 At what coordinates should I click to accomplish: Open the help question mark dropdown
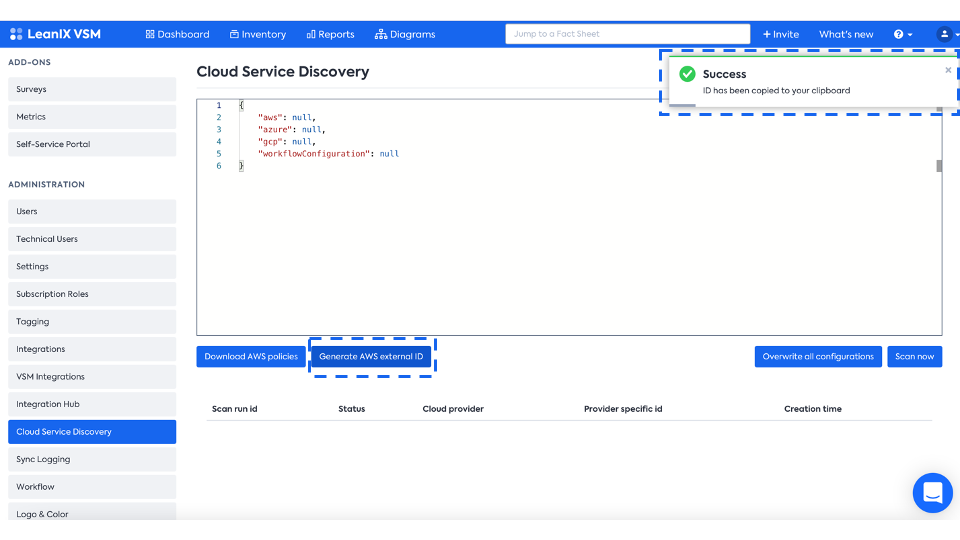[x=903, y=34]
